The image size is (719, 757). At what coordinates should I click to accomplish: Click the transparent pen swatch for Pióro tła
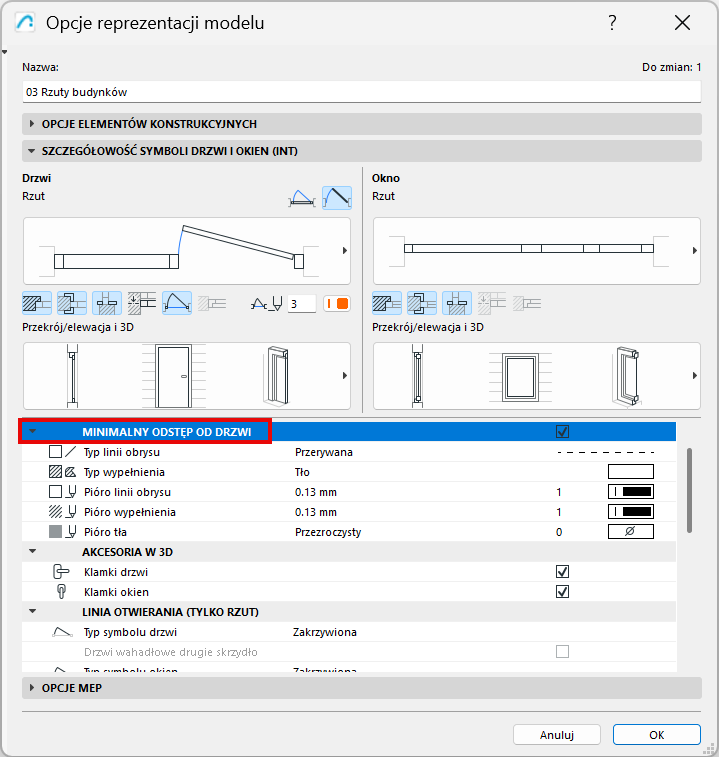coord(631,532)
